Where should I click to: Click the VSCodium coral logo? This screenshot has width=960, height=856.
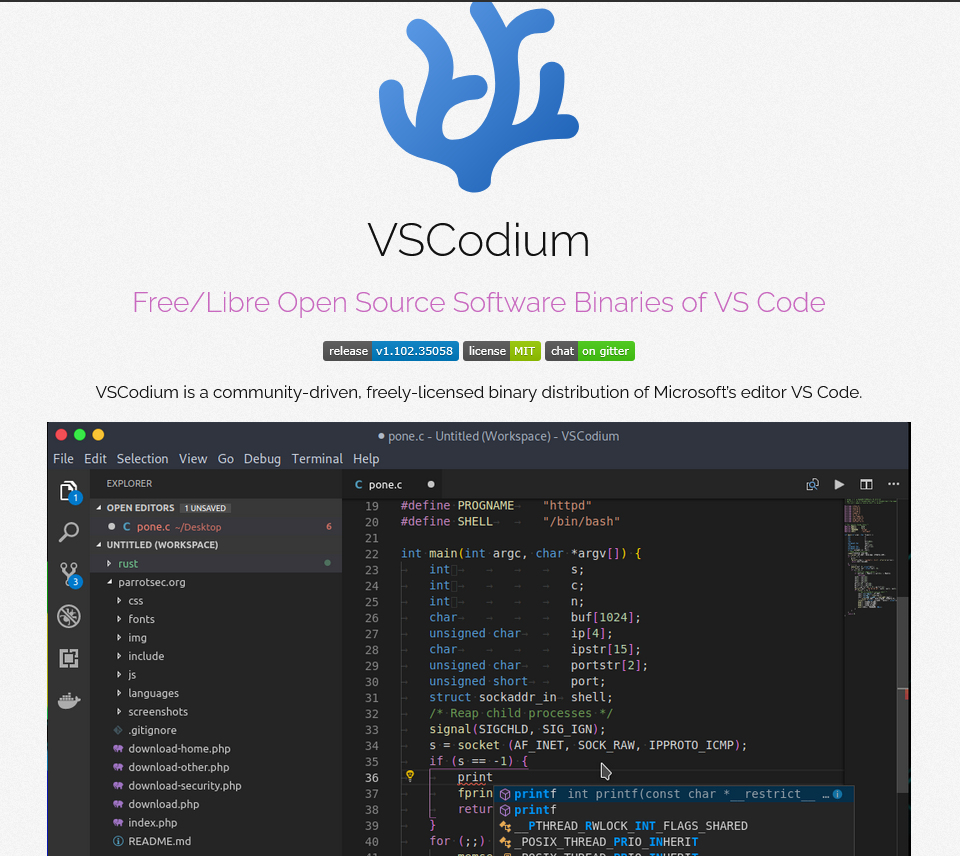pyautogui.click(x=479, y=97)
